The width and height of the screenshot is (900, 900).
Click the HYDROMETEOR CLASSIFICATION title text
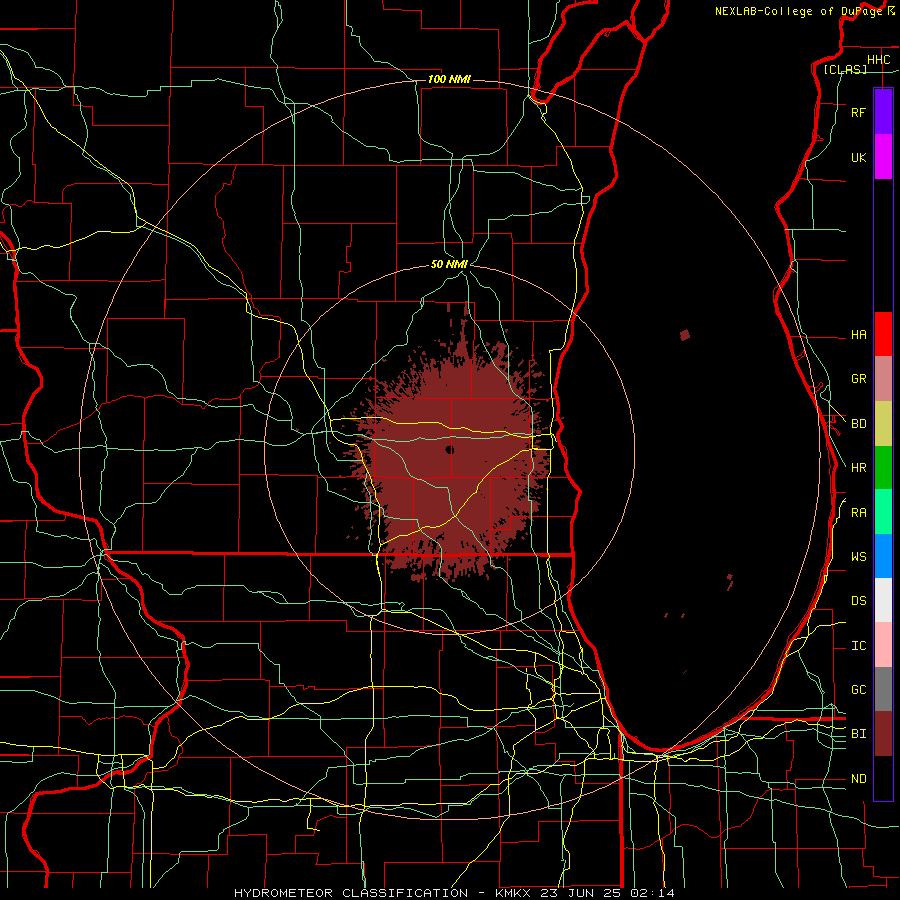click(x=351, y=893)
